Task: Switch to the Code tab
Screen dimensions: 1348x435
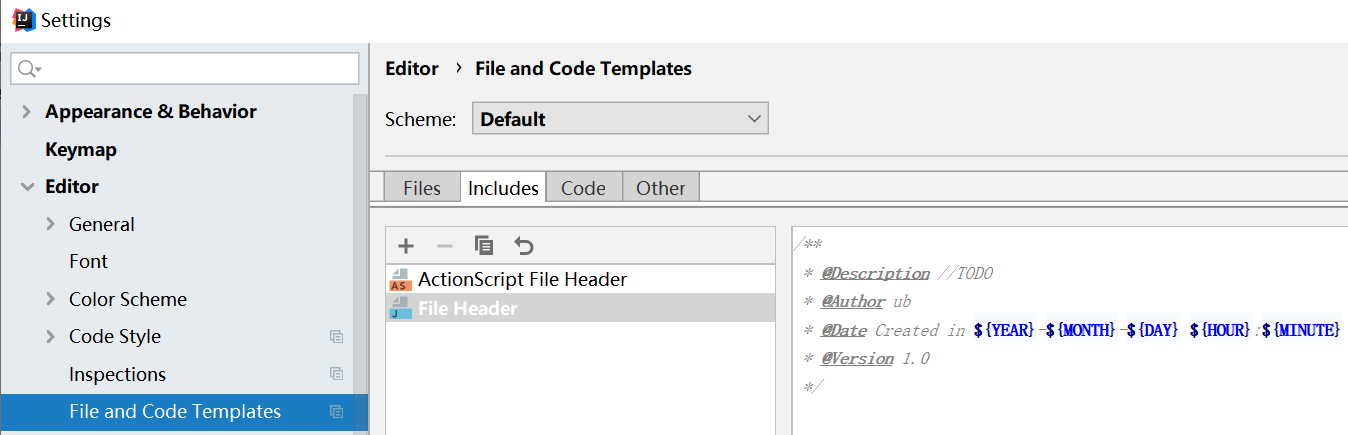Action: [x=583, y=188]
